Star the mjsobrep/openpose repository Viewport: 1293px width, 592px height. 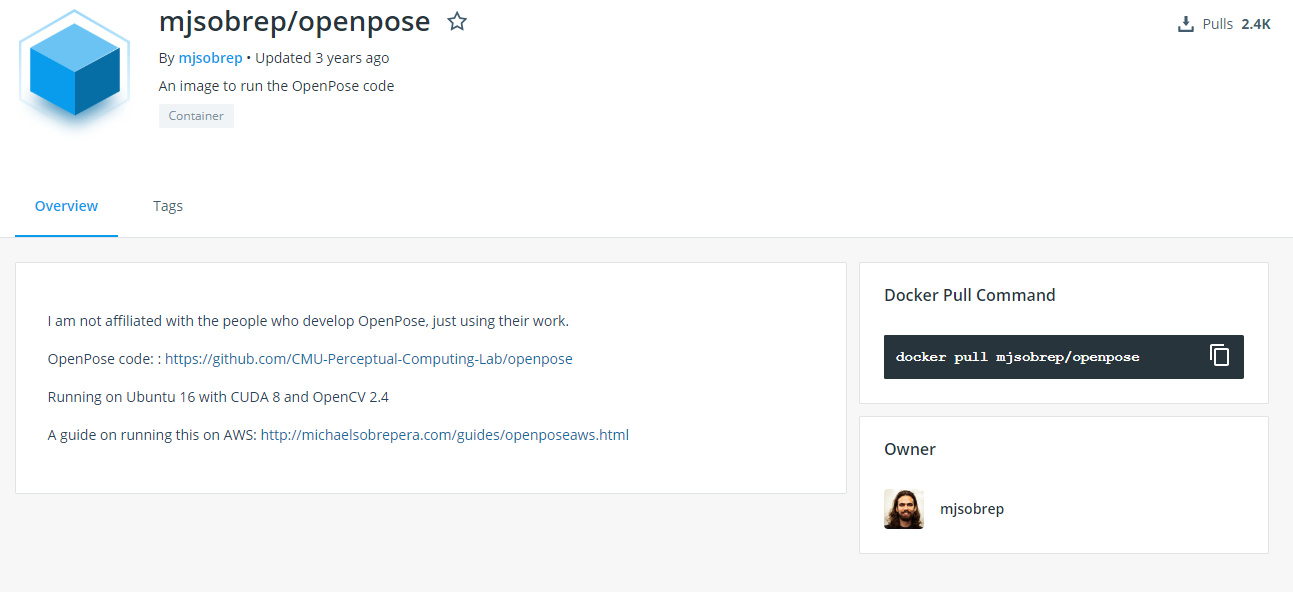[457, 21]
